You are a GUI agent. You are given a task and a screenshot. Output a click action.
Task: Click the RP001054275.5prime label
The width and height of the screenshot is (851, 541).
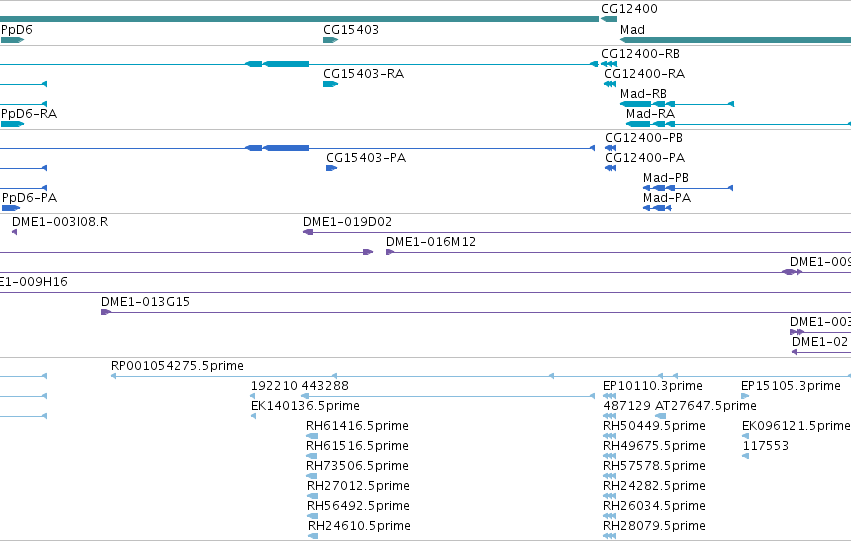tap(177, 366)
